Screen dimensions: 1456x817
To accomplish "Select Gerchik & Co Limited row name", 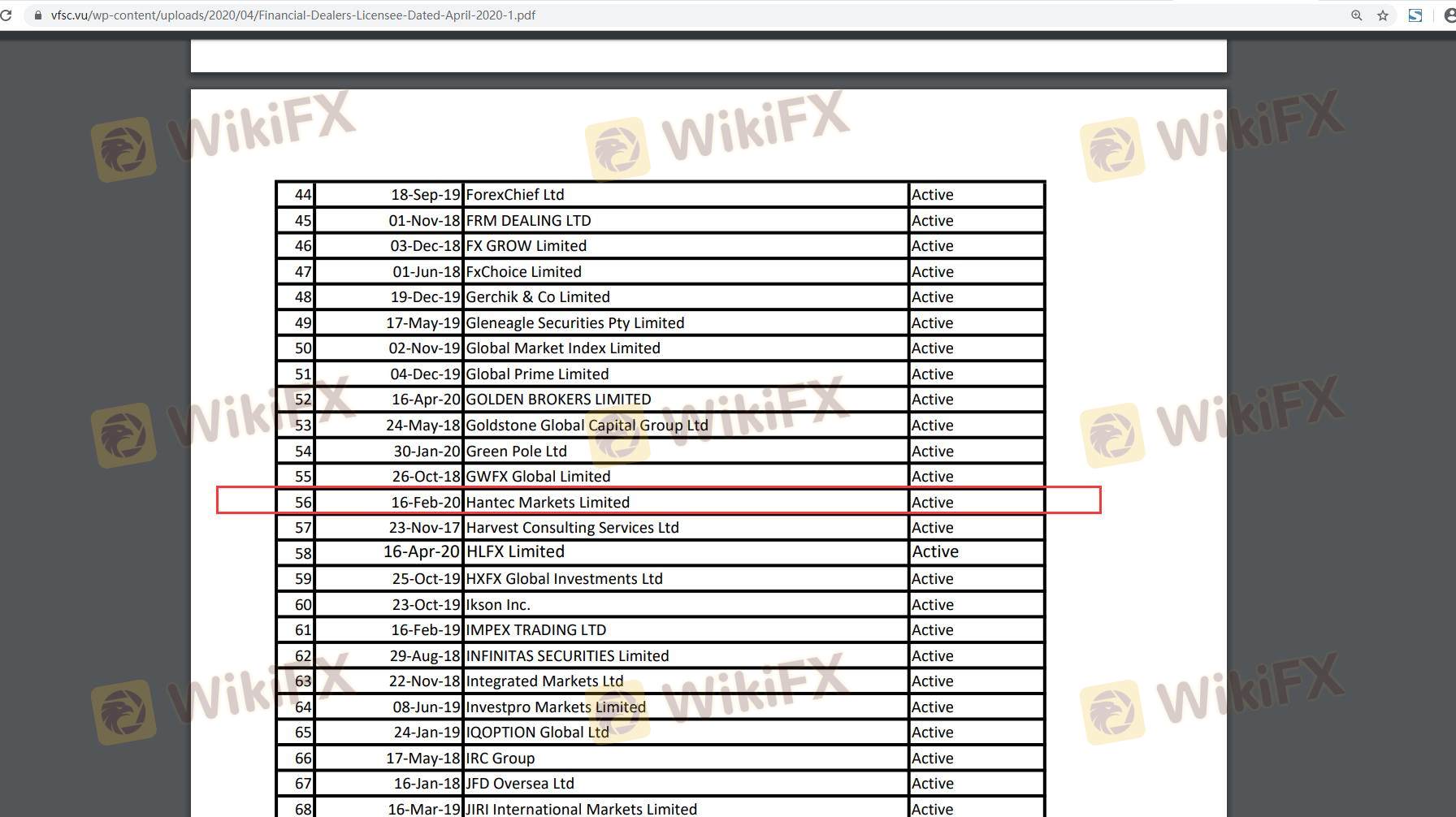I will pyautogui.click(x=538, y=297).
